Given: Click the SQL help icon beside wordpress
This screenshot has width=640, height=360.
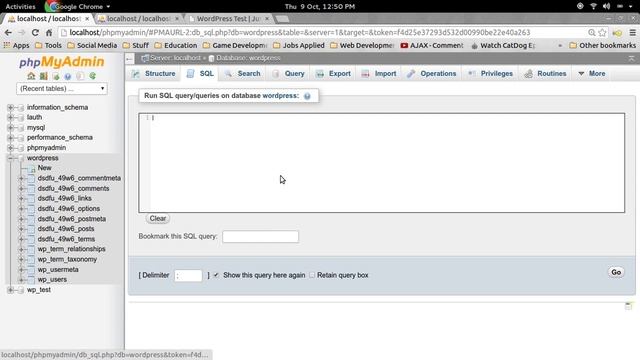Looking at the screenshot, I should pos(307,96).
